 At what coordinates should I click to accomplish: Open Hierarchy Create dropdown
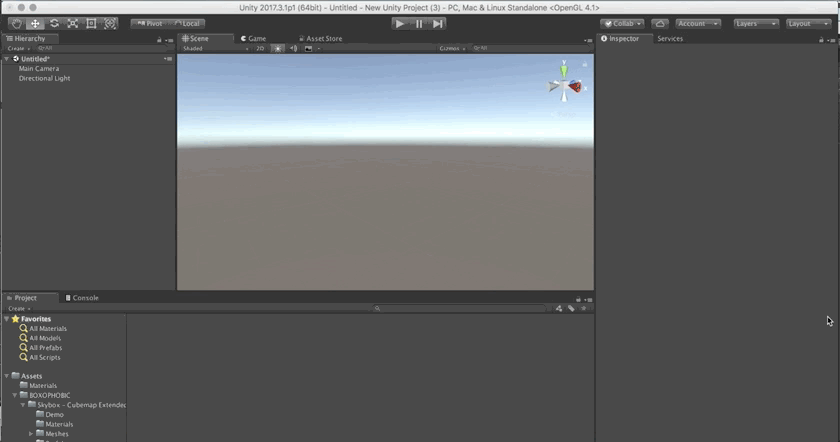pyautogui.click(x=19, y=48)
